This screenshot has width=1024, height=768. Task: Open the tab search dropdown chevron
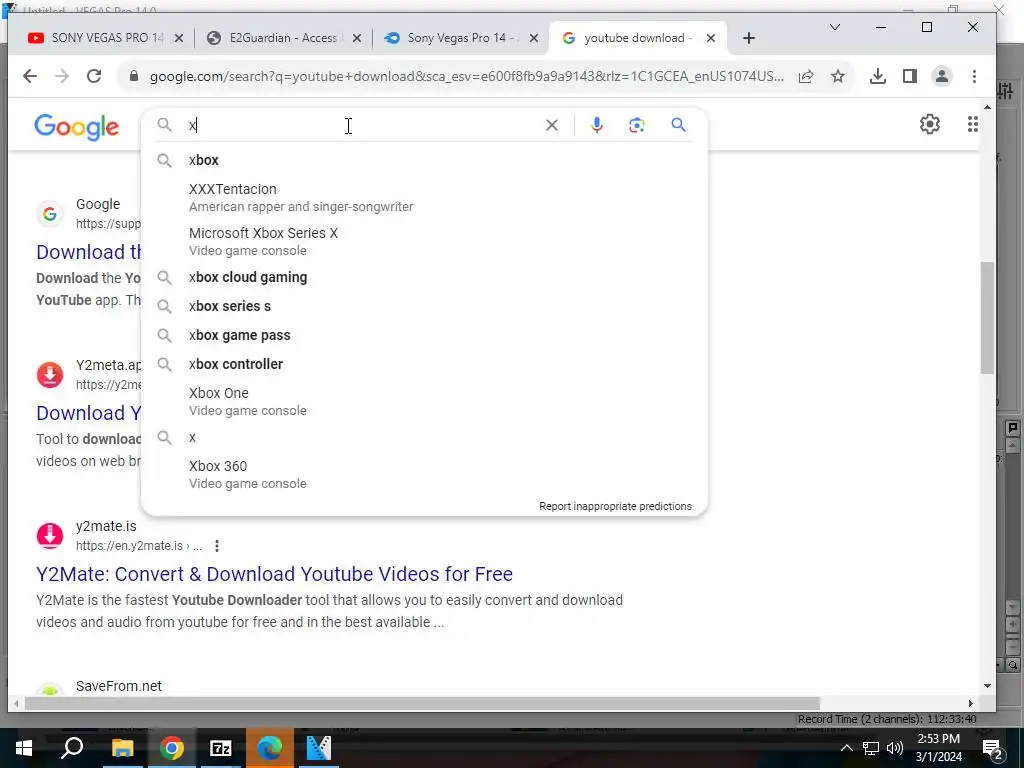click(x=835, y=27)
